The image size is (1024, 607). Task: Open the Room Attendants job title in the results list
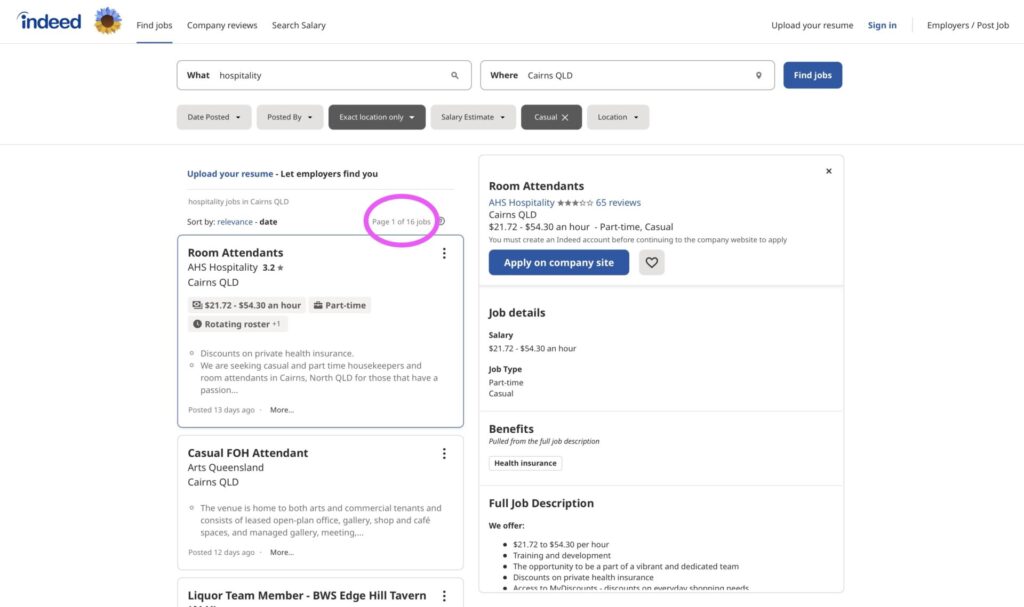pos(235,253)
